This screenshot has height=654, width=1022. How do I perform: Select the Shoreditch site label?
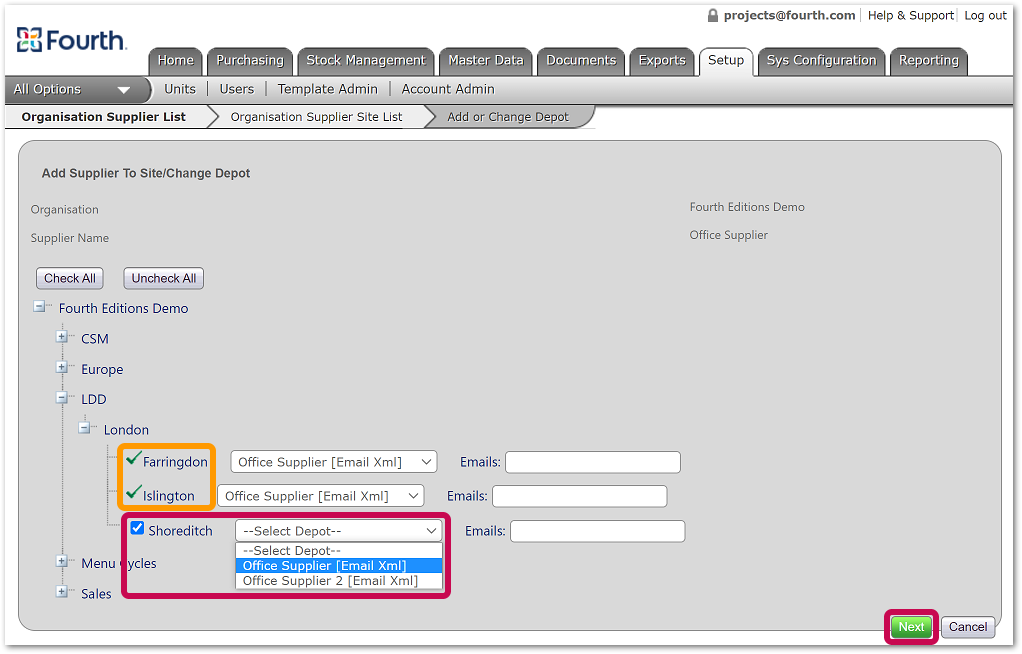(x=181, y=531)
